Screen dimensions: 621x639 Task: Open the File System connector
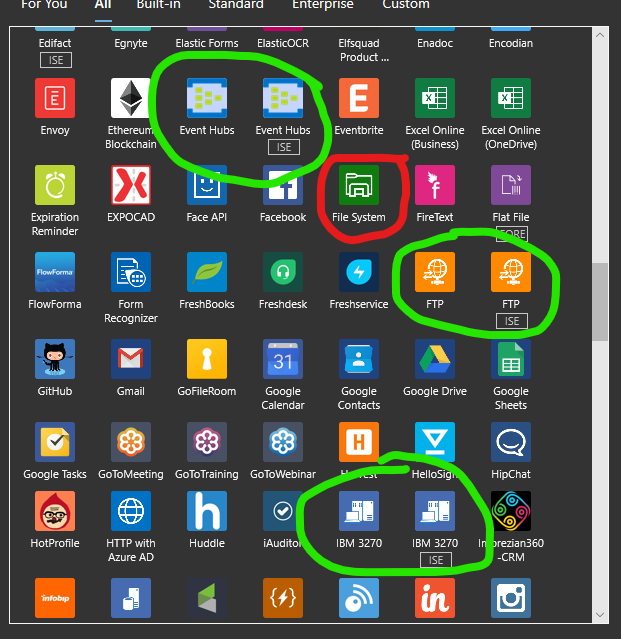[359, 185]
